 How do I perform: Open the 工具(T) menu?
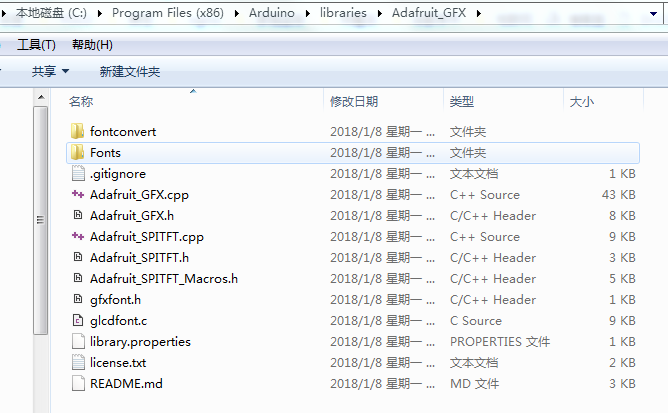36,45
